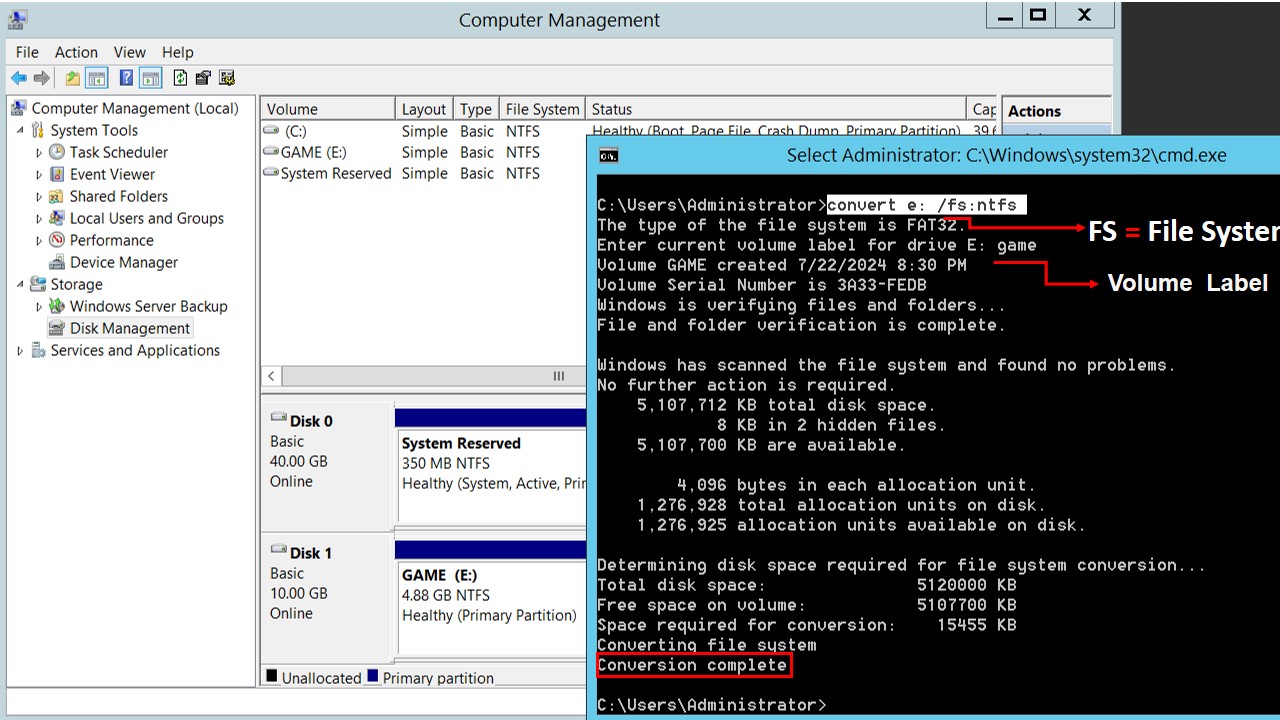Click the blue Primary partition legend swatch
Viewport: 1280px width, 720px height.
point(373,677)
